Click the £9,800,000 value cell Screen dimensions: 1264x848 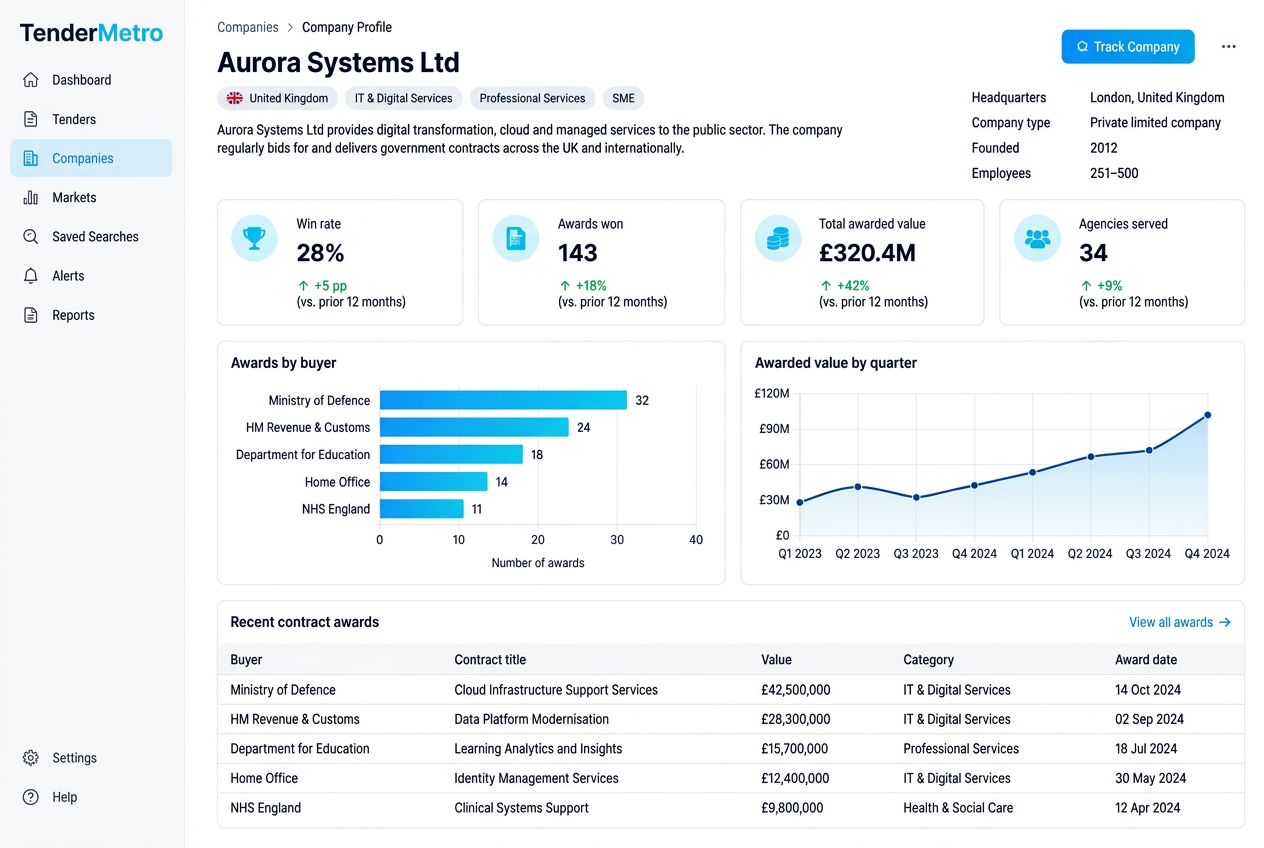[x=792, y=808]
